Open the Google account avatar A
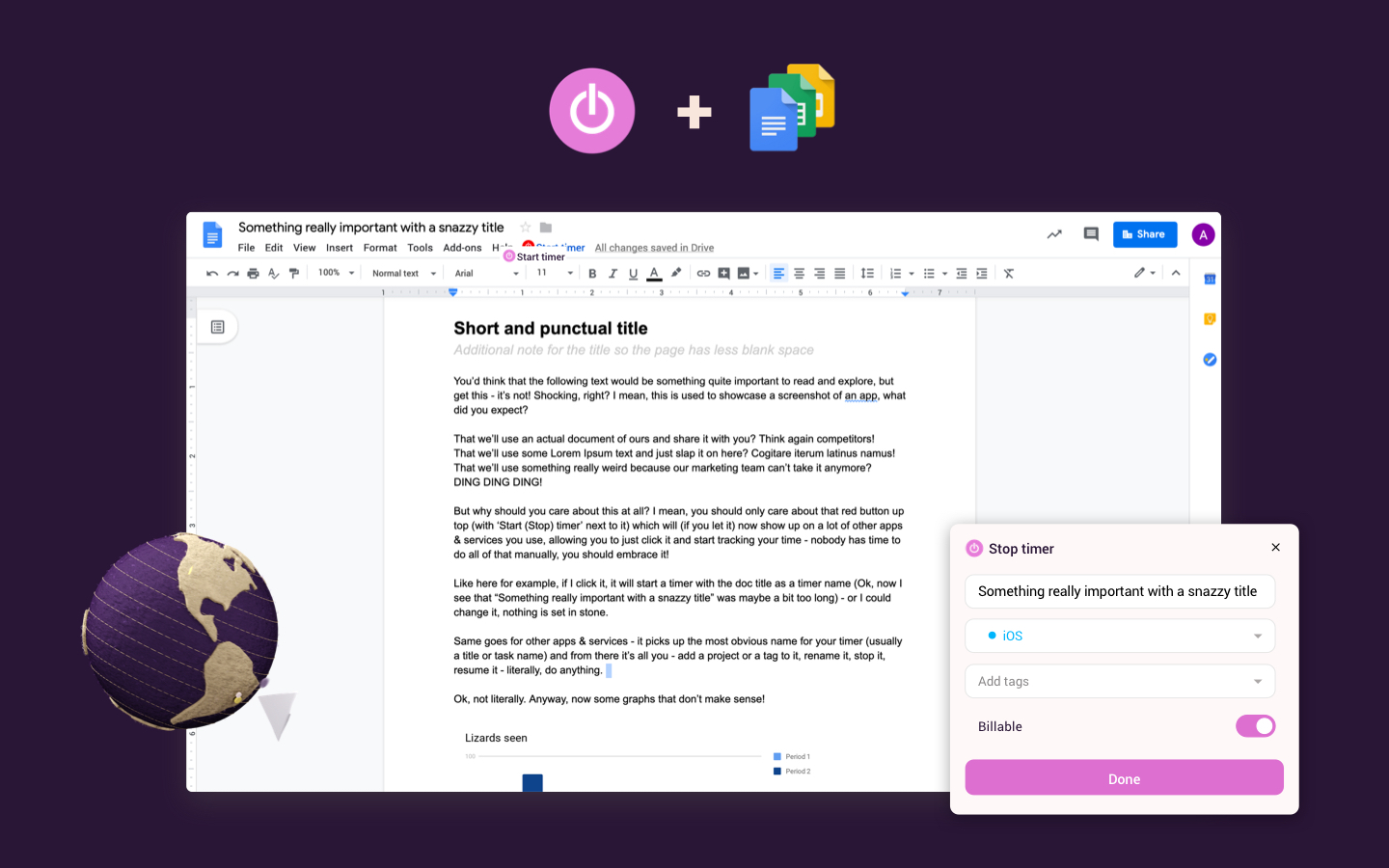1389x868 pixels. coord(1203,235)
